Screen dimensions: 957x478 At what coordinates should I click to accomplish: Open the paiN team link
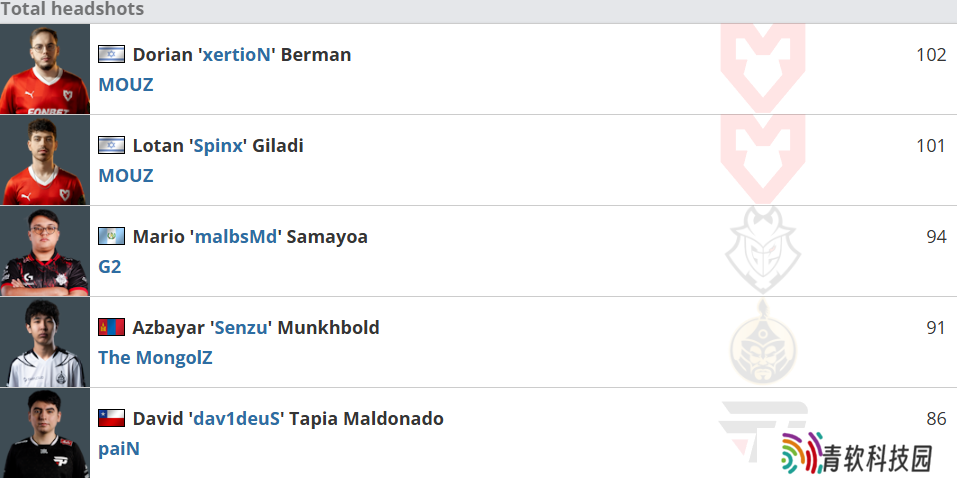119,449
